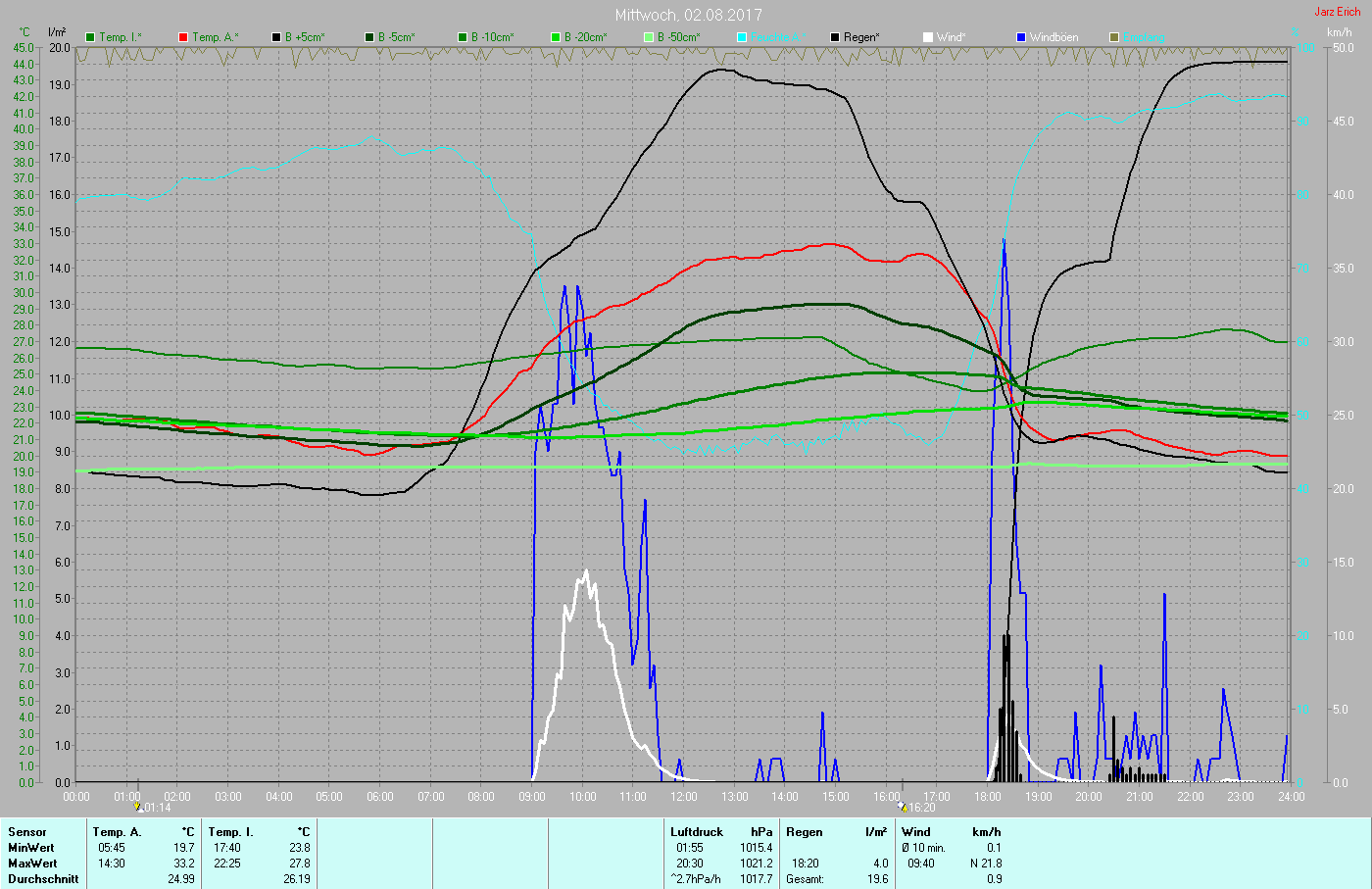Click the white Wind legend square
The height and width of the screenshot is (889, 1372).
(x=928, y=37)
